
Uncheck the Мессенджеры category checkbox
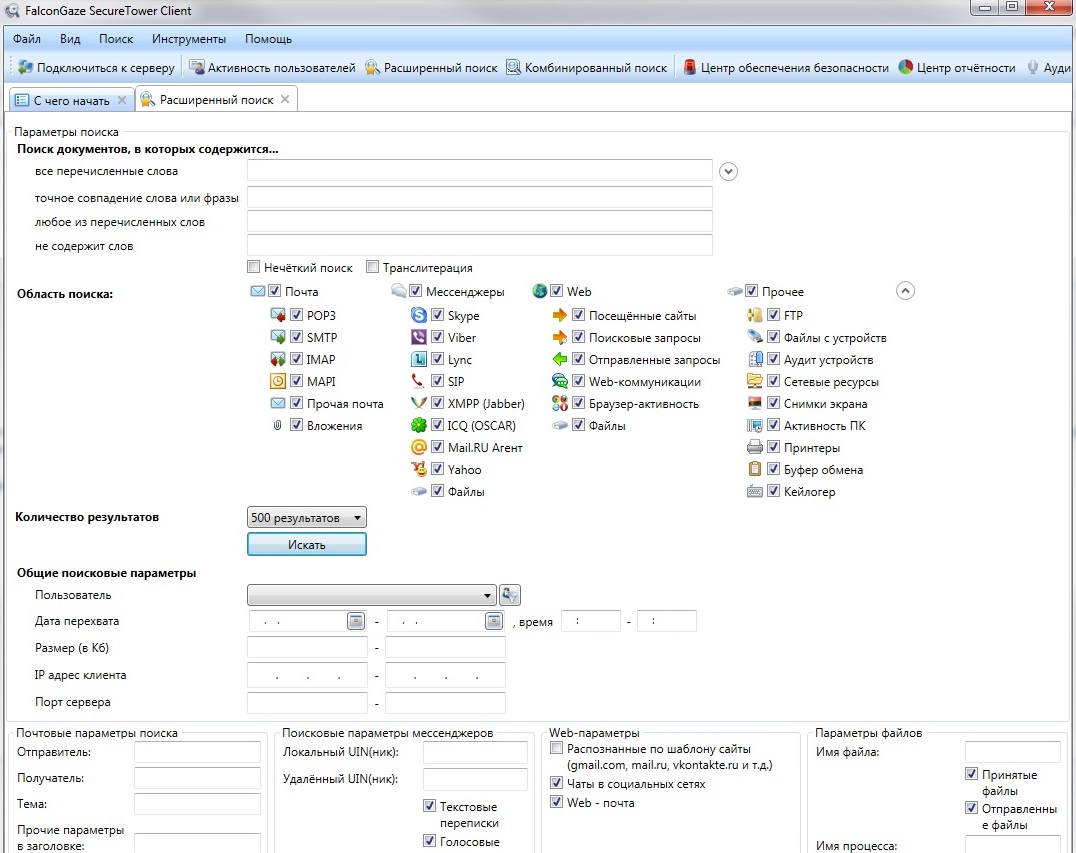[x=415, y=290]
